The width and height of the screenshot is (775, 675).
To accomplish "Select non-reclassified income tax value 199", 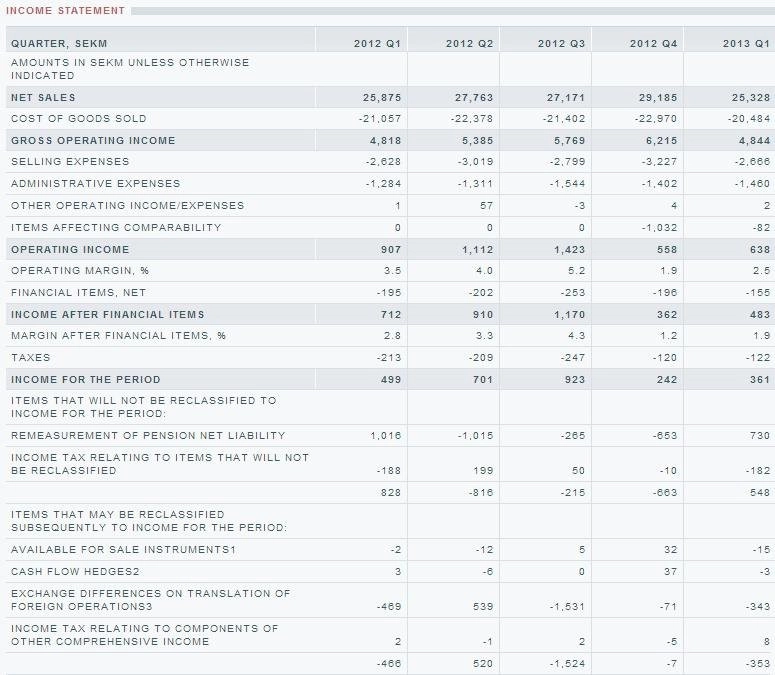I will point(483,470).
